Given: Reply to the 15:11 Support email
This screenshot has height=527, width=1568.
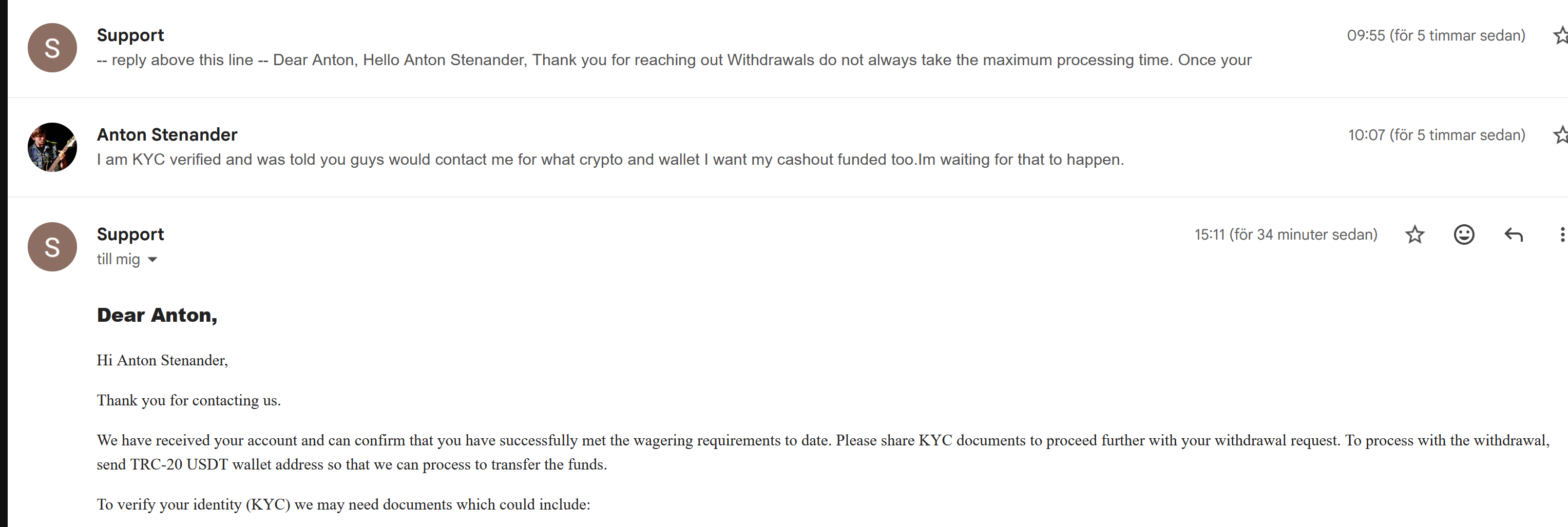Looking at the screenshot, I should coord(1513,235).
